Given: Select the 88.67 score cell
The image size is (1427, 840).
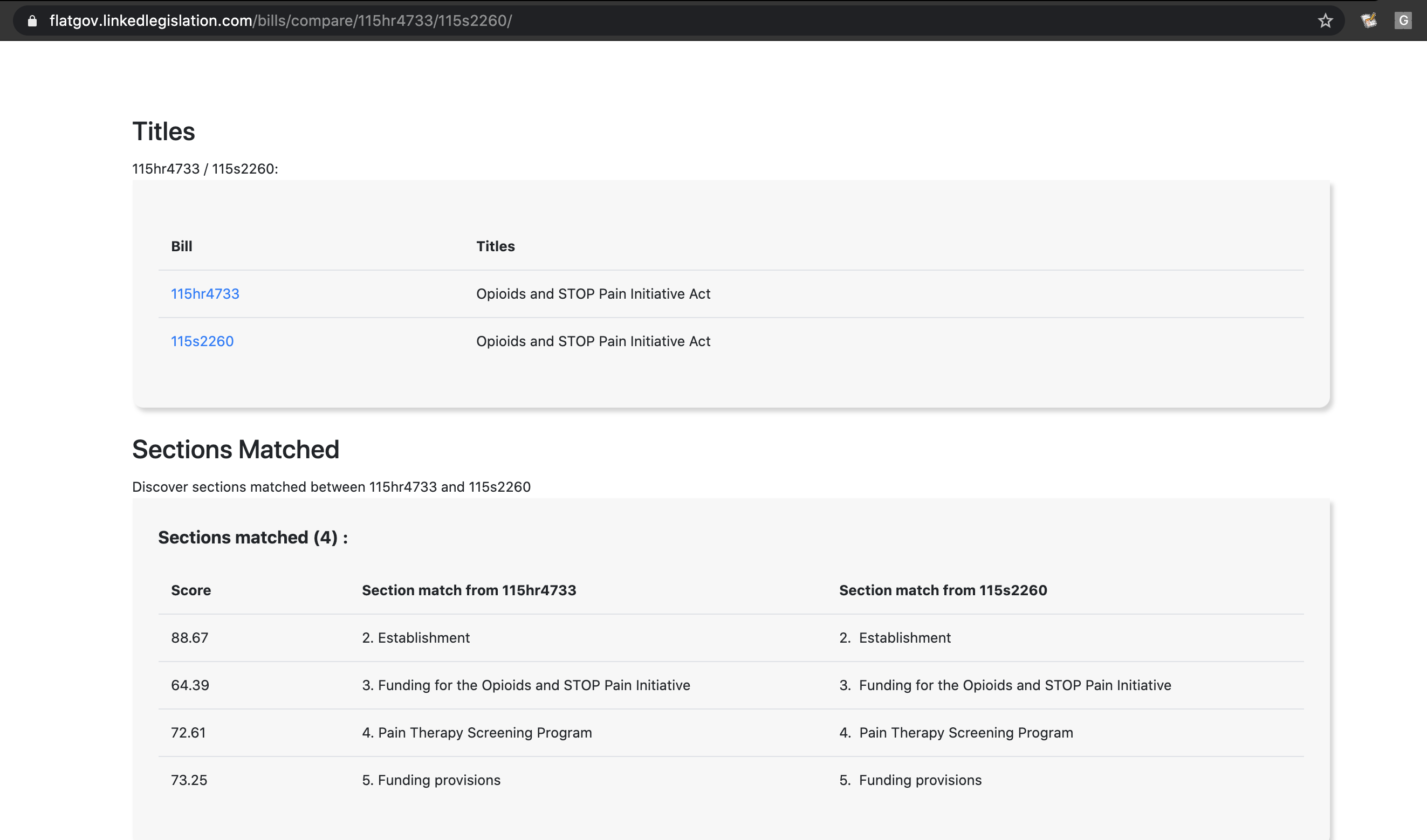Looking at the screenshot, I should [190, 638].
